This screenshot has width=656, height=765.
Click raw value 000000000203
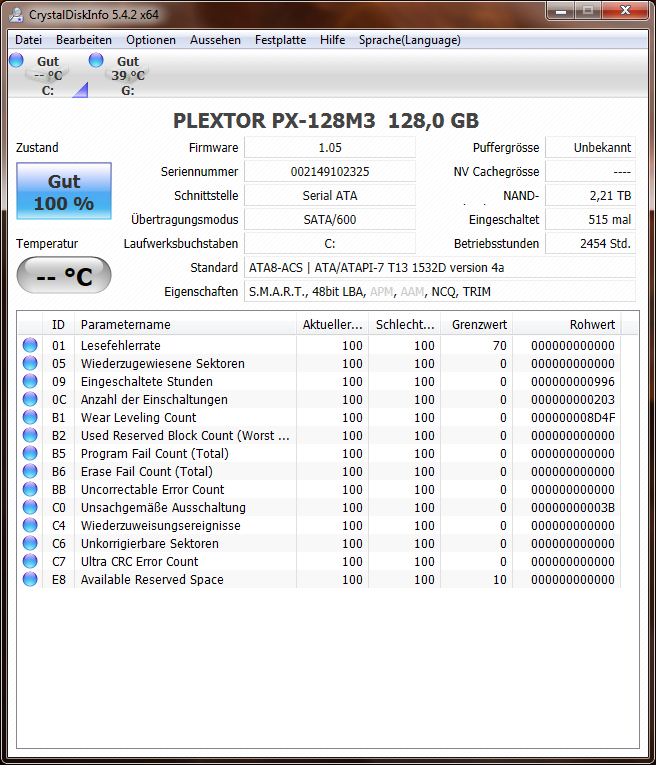coord(573,400)
